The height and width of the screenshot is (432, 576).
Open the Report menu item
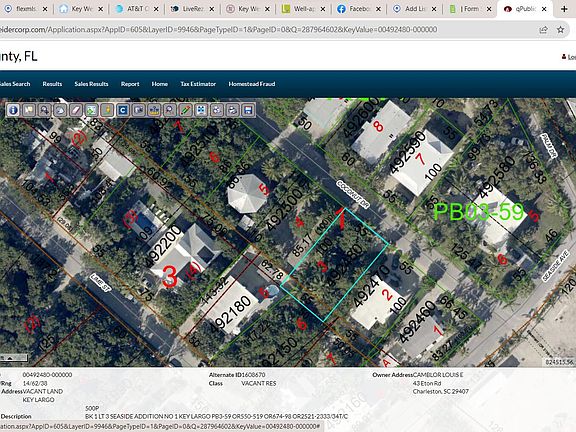[x=130, y=84]
